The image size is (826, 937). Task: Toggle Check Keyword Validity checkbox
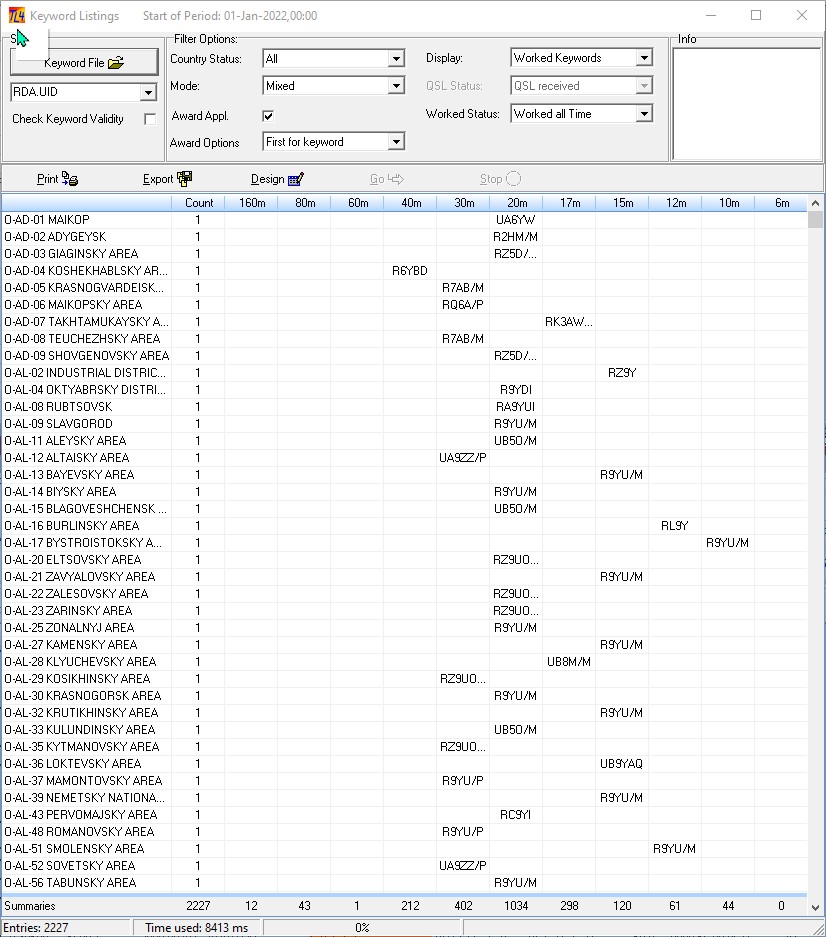(150, 119)
